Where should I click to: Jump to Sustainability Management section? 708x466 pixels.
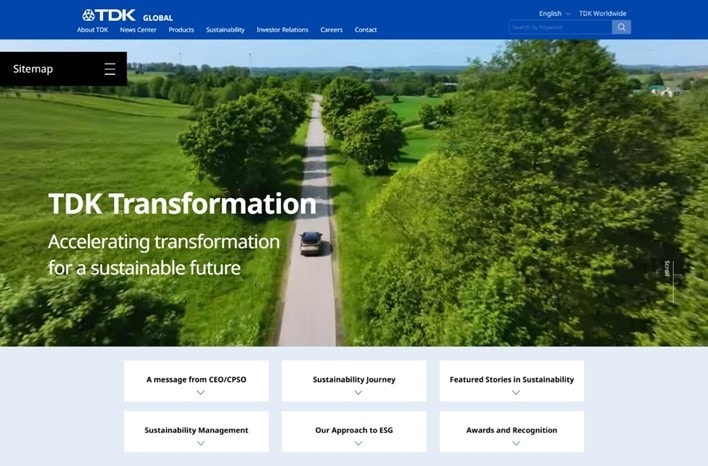[x=196, y=432]
